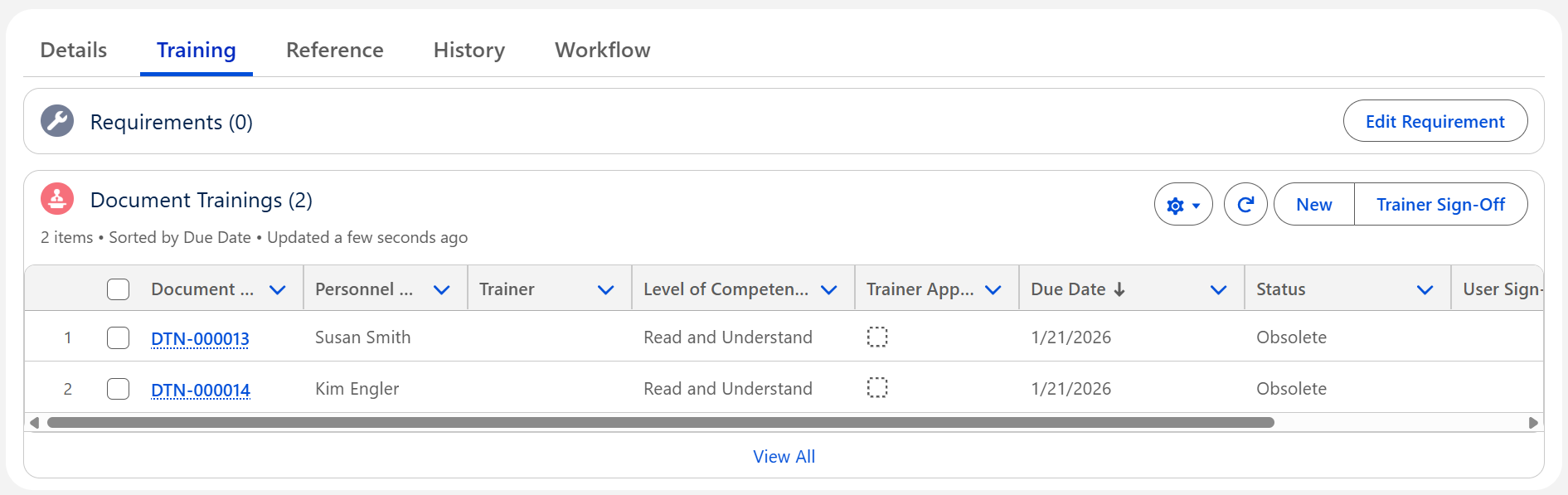Click the View All link

784,457
